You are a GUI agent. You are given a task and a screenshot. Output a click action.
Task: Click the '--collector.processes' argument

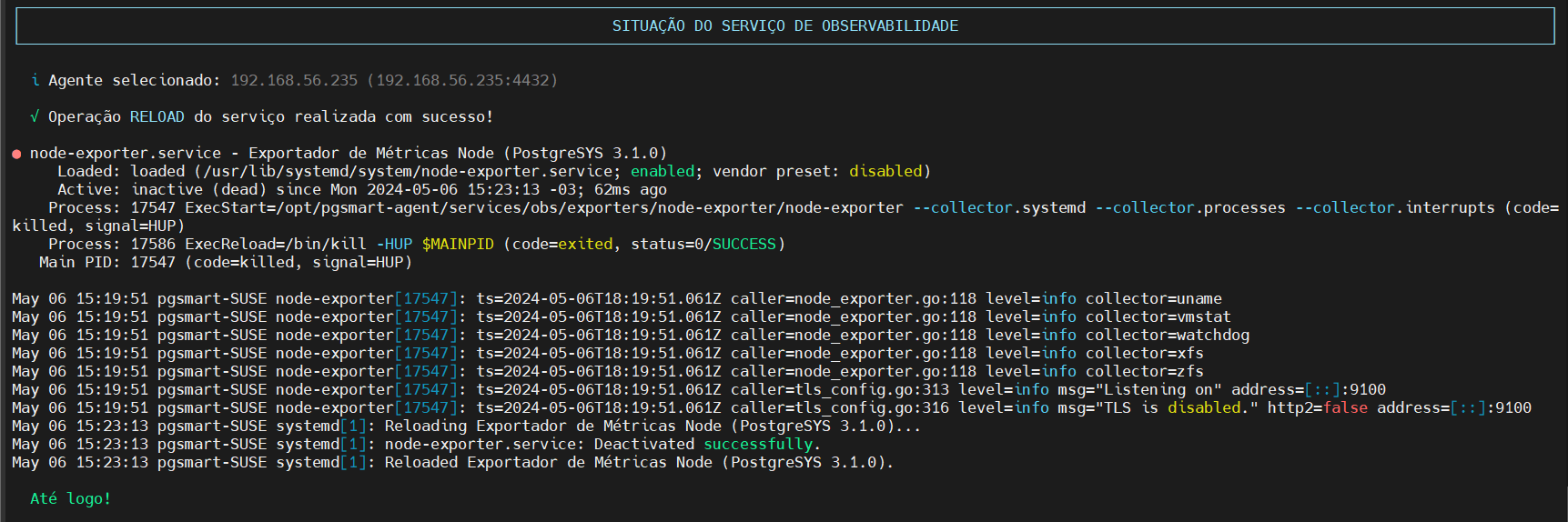pos(1190,207)
